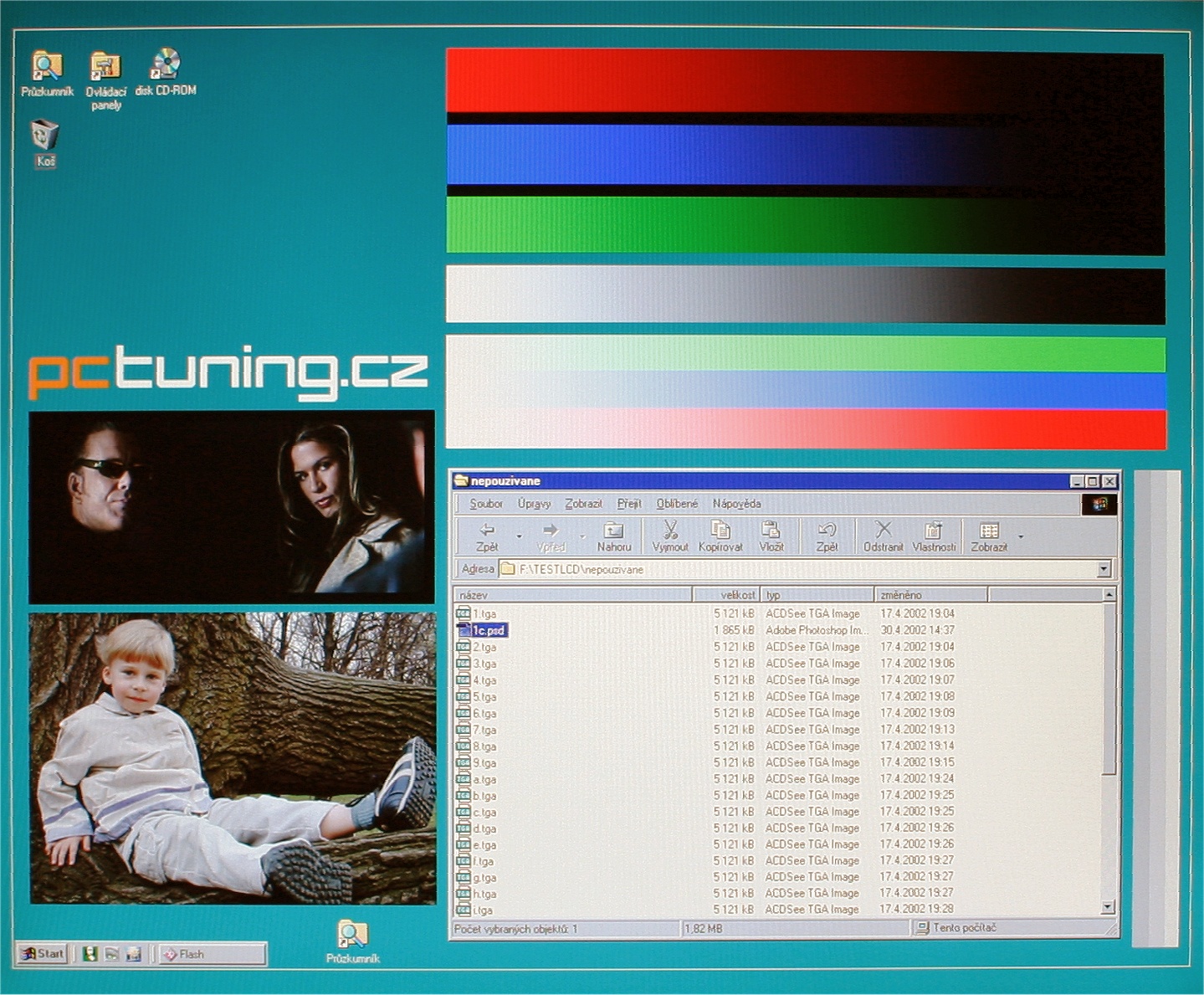
Task: Click the 1,82 MB status bar entry
Action: click(x=704, y=928)
